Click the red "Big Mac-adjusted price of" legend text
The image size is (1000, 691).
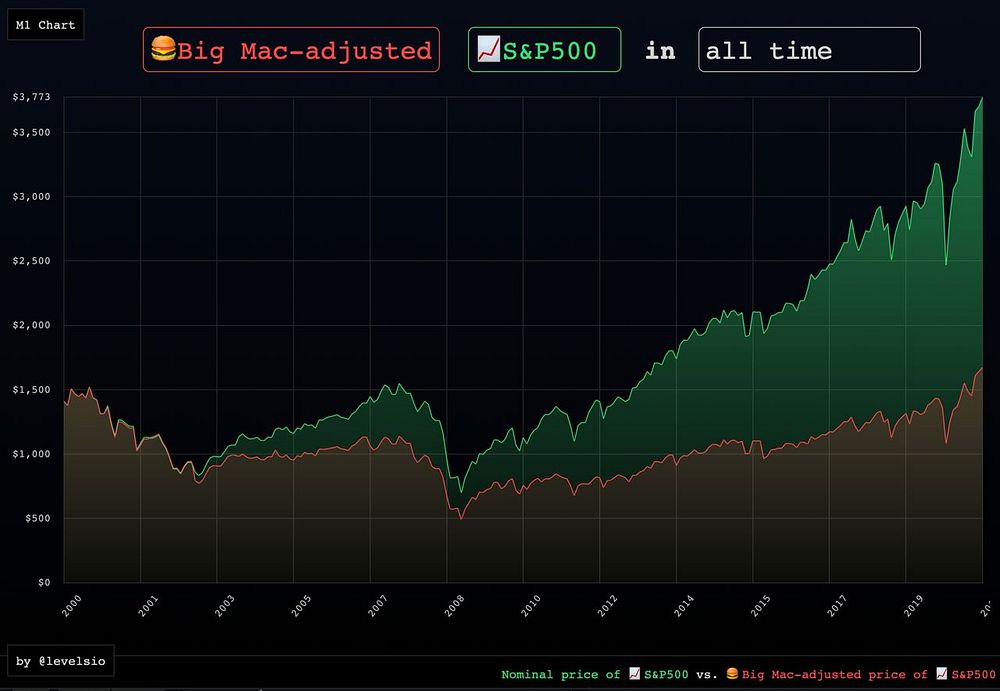click(x=835, y=674)
